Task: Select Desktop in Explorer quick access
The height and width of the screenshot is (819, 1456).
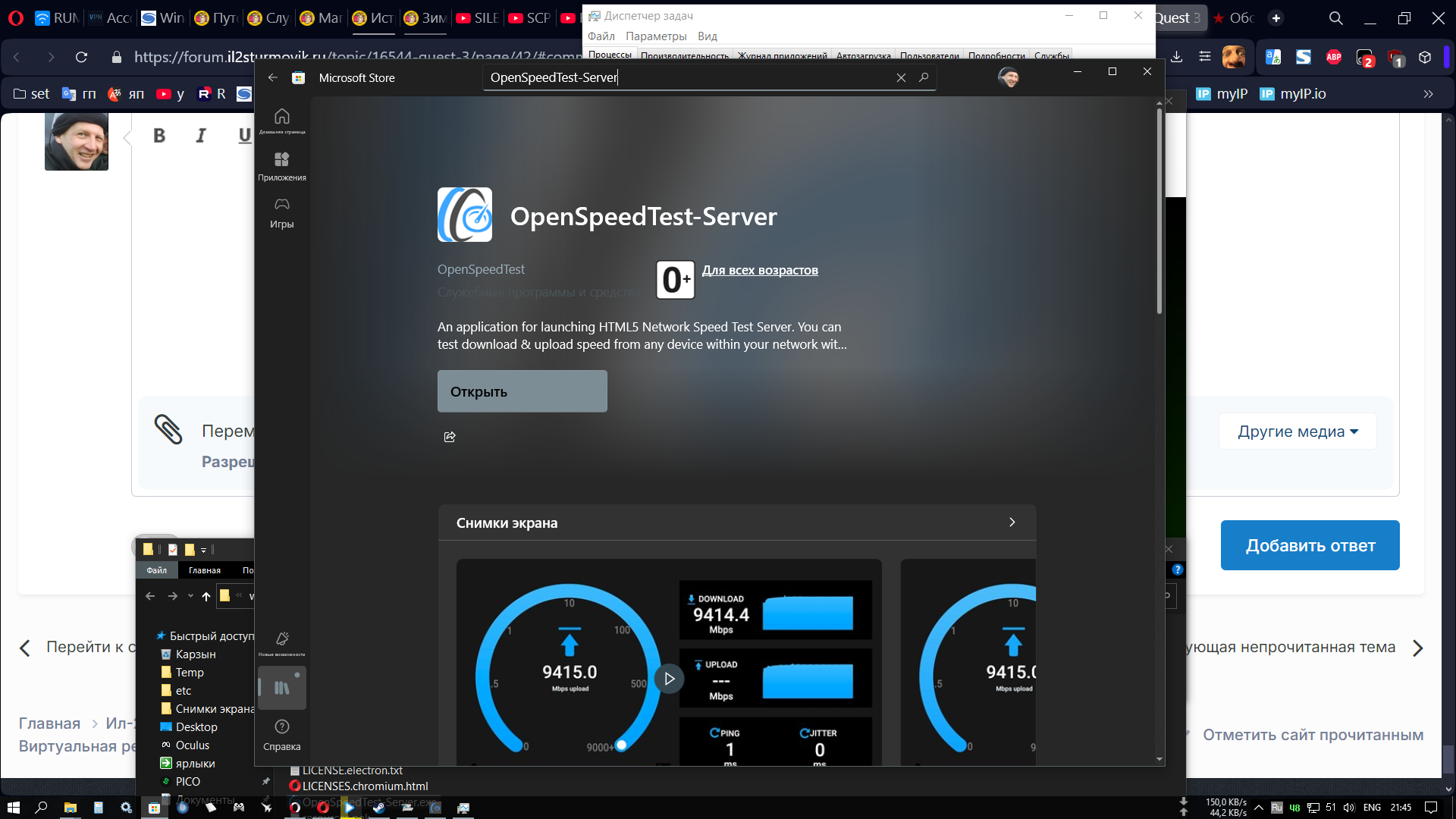Action: [196, 726]
